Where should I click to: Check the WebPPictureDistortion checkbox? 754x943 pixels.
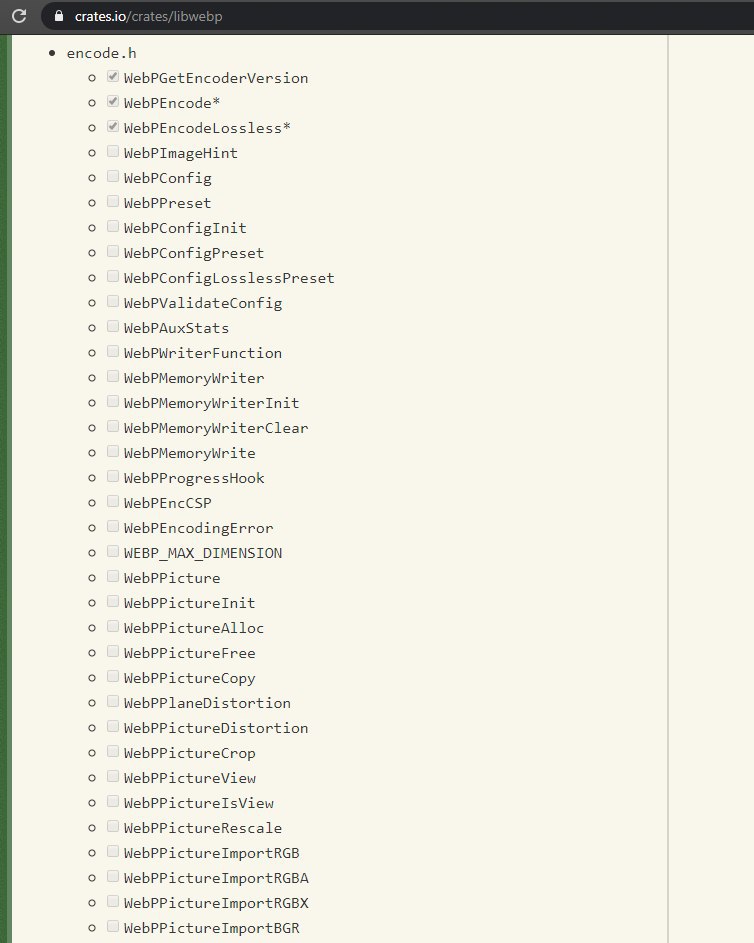(113, 727)
